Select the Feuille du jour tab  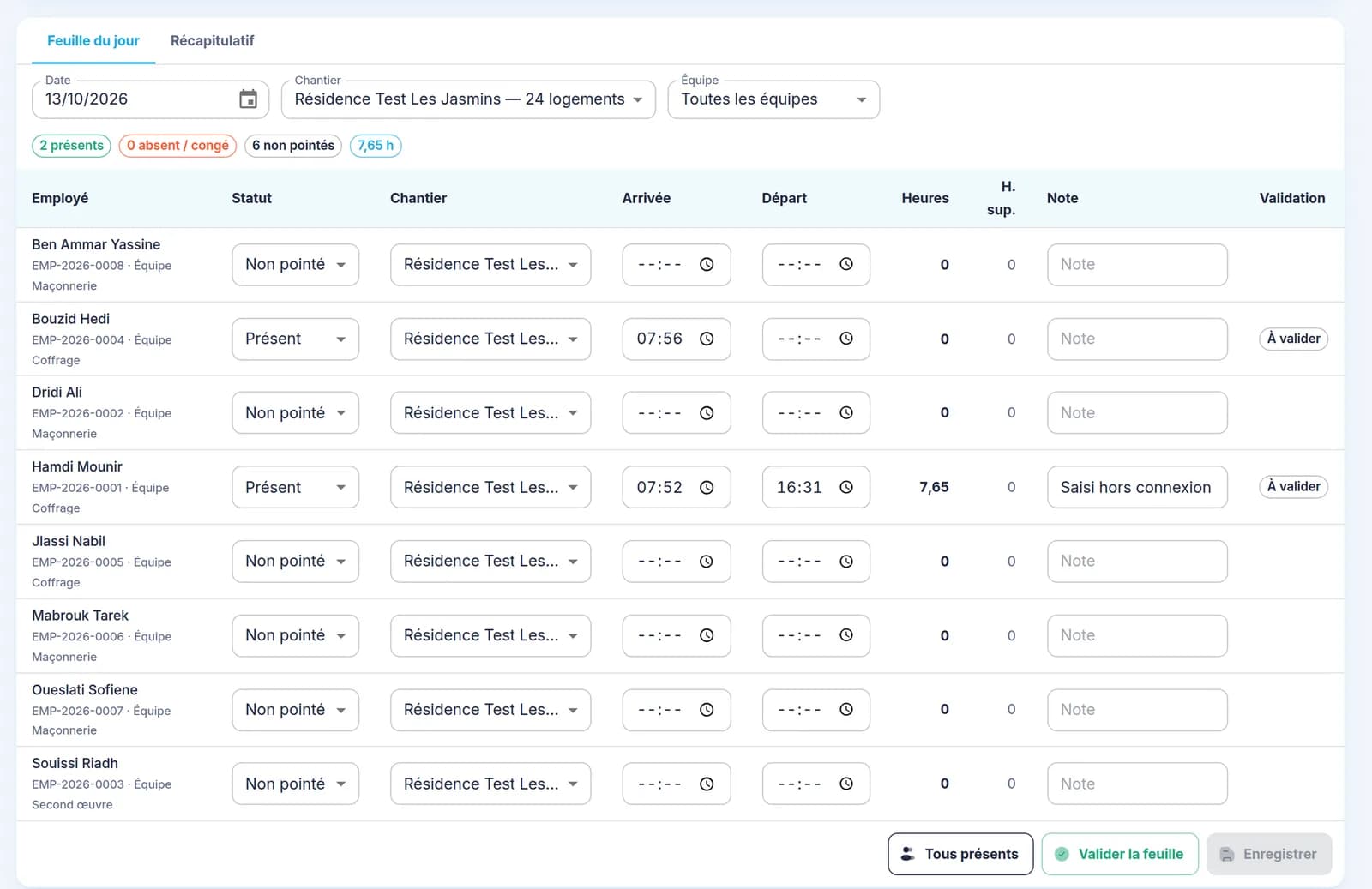coord(93,40)
